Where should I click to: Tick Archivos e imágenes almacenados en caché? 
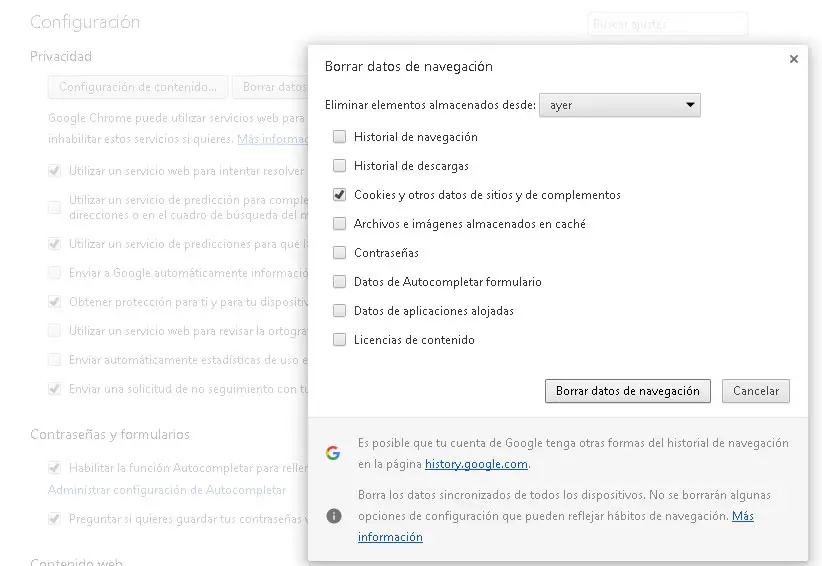[x=340, y=224]
